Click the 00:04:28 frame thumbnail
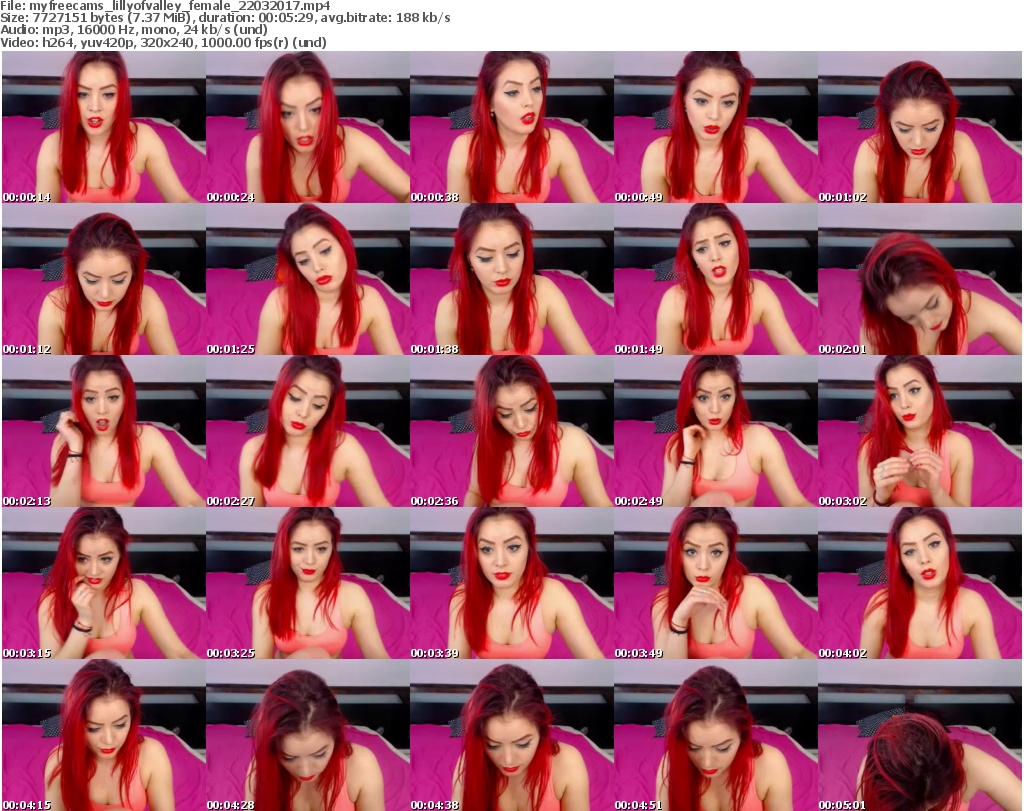 (x=308, y=735)
